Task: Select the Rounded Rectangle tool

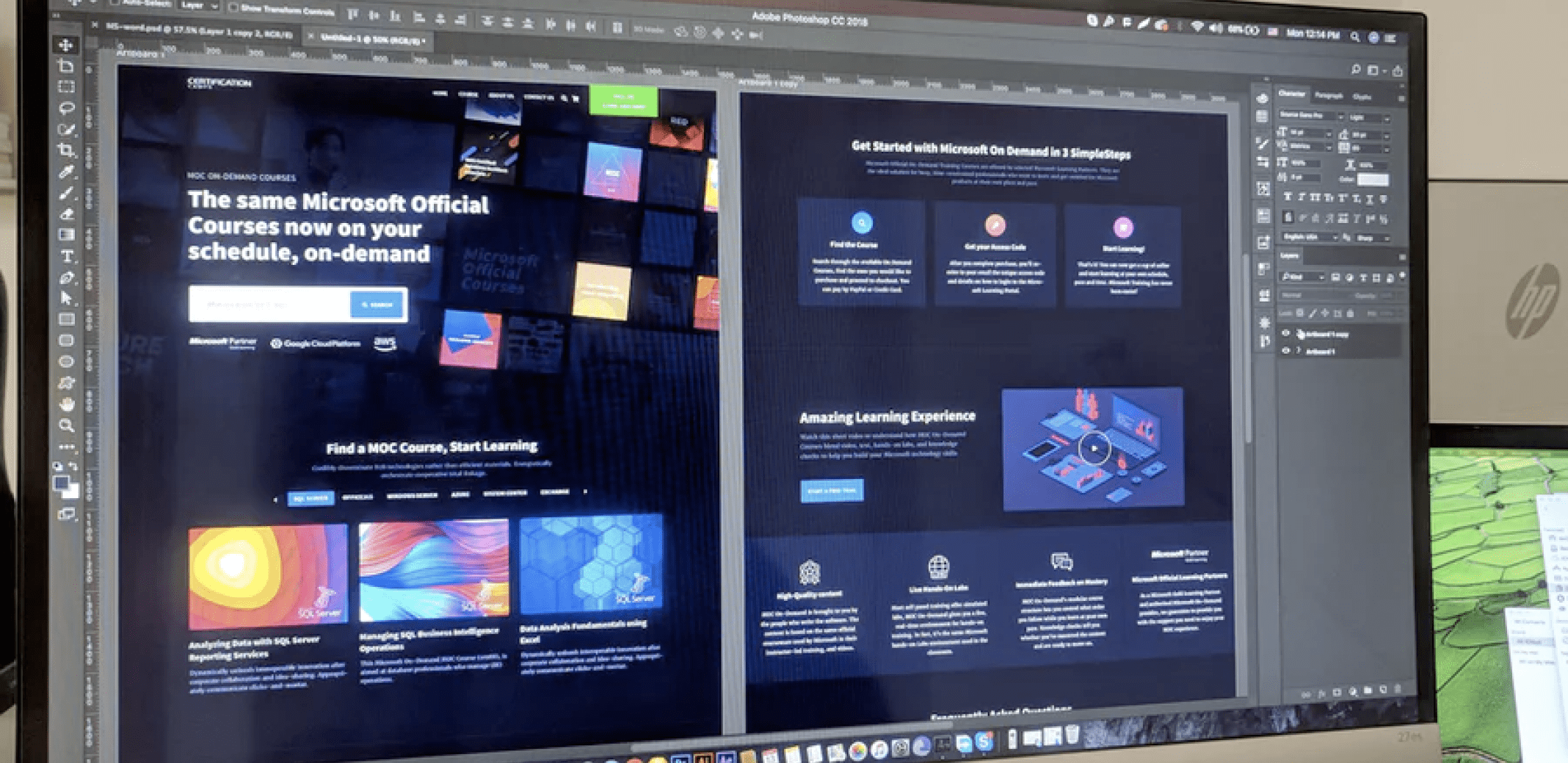Action: click(x=66, y=340)
